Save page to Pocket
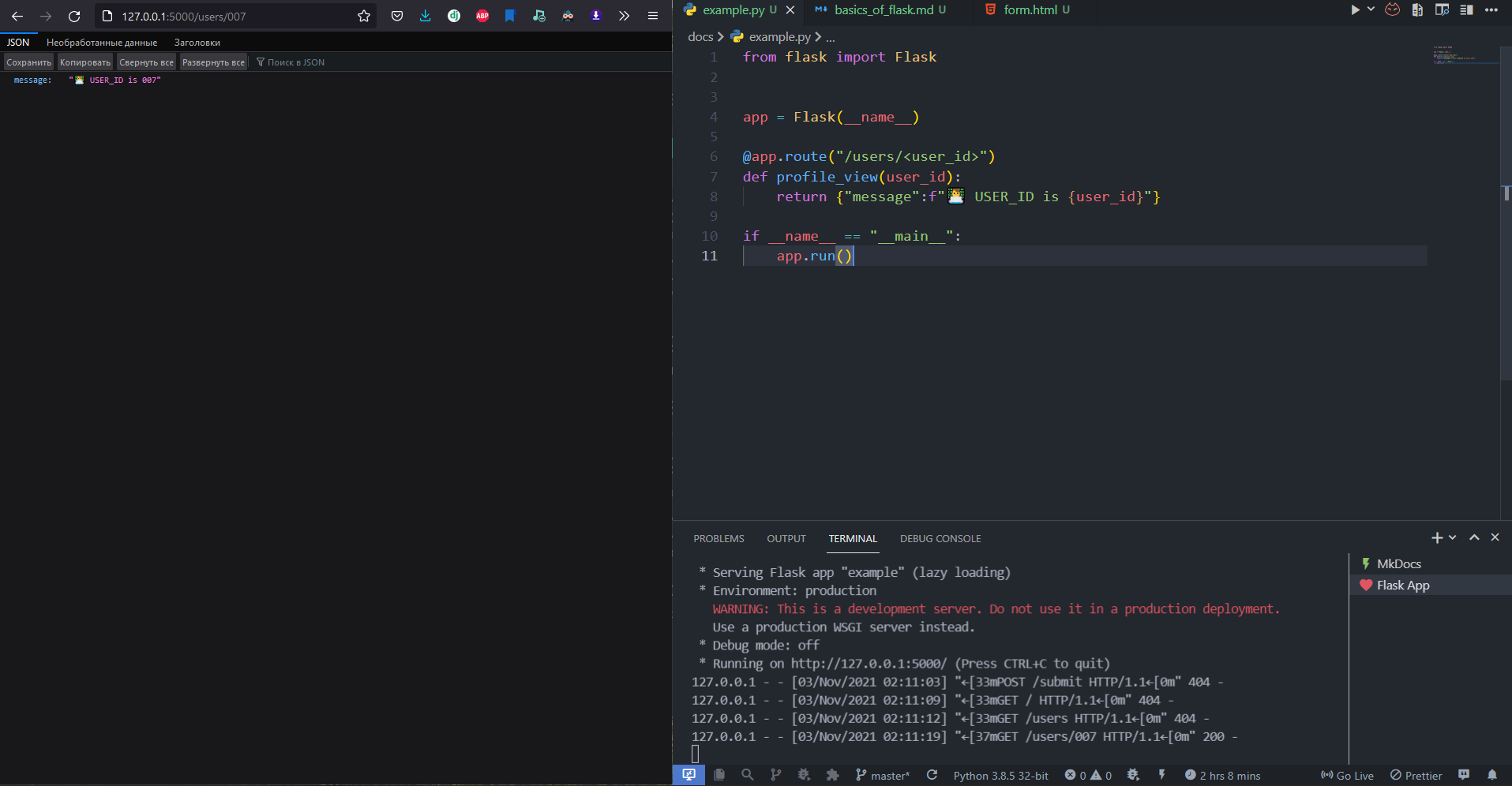The width and height of the screenshot is (1512, 786). coord(397,16)
